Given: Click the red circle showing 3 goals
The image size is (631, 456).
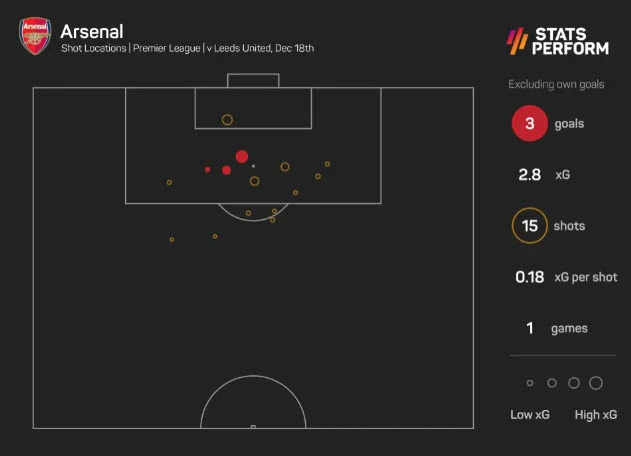Looking at the screenshot, I should click(529, 125).
